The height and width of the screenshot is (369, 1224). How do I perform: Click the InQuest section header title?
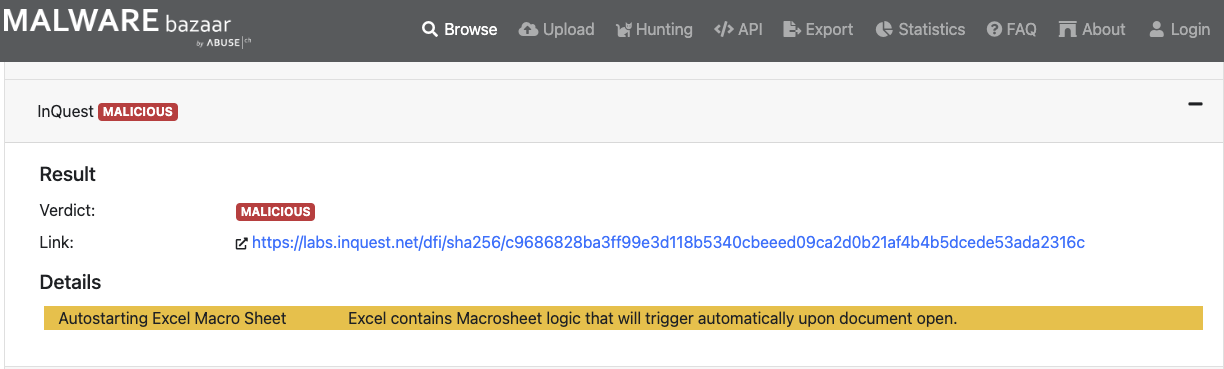click(x=66, y=112)
